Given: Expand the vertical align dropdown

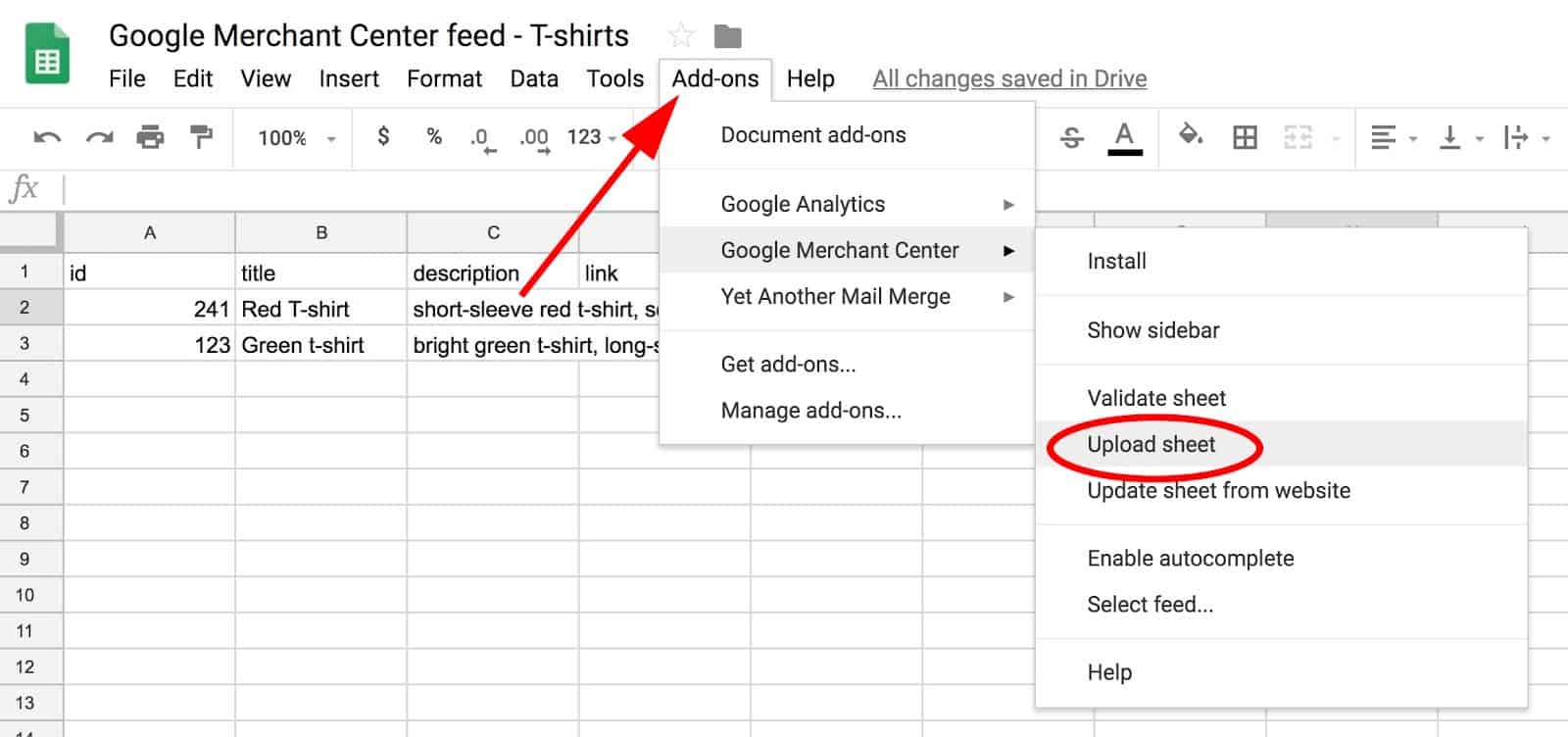Looking at the screenshot, I should click(1460, 138).
